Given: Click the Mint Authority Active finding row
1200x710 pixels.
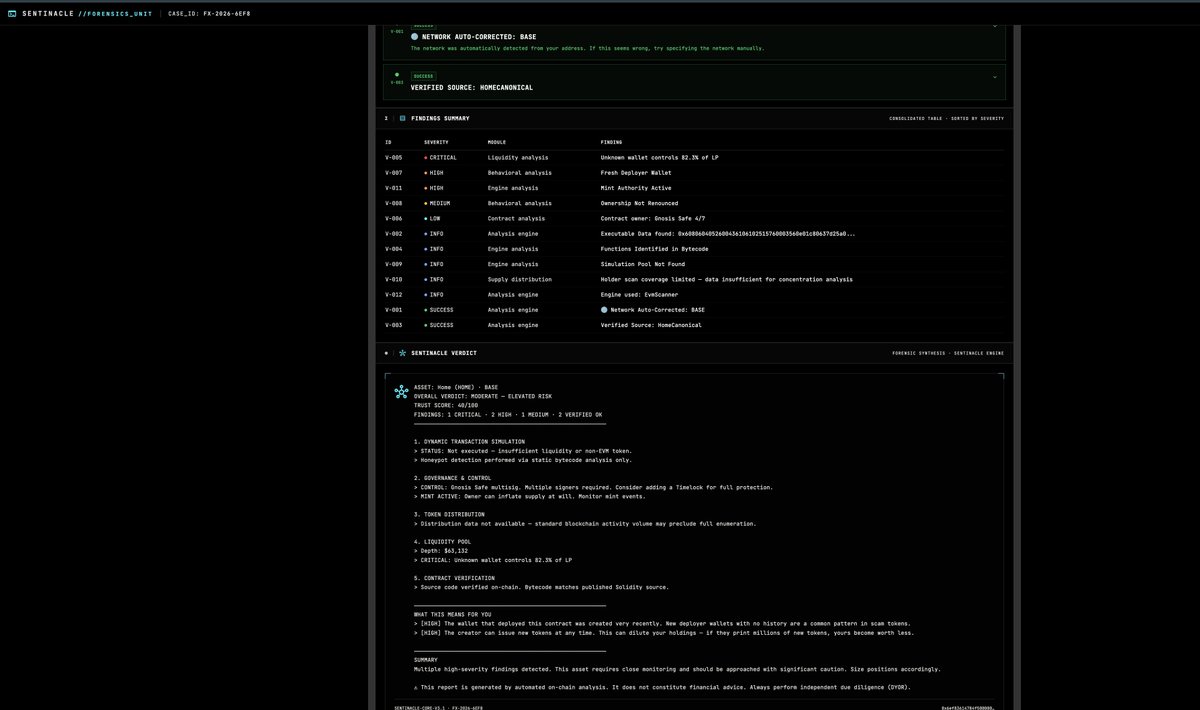Looking at the screenshot, I should click(x=694, y=188).
